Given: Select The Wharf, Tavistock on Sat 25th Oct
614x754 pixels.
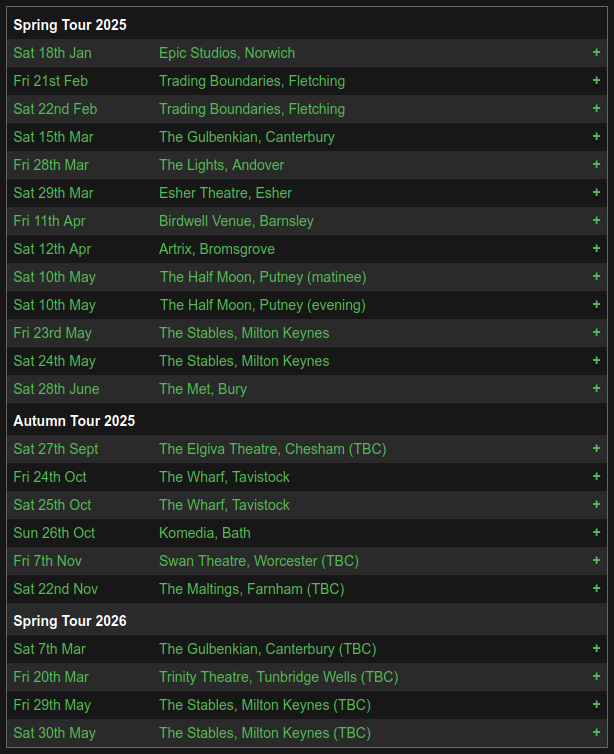Looking at the screenshot, I should (x=225, y=504).
